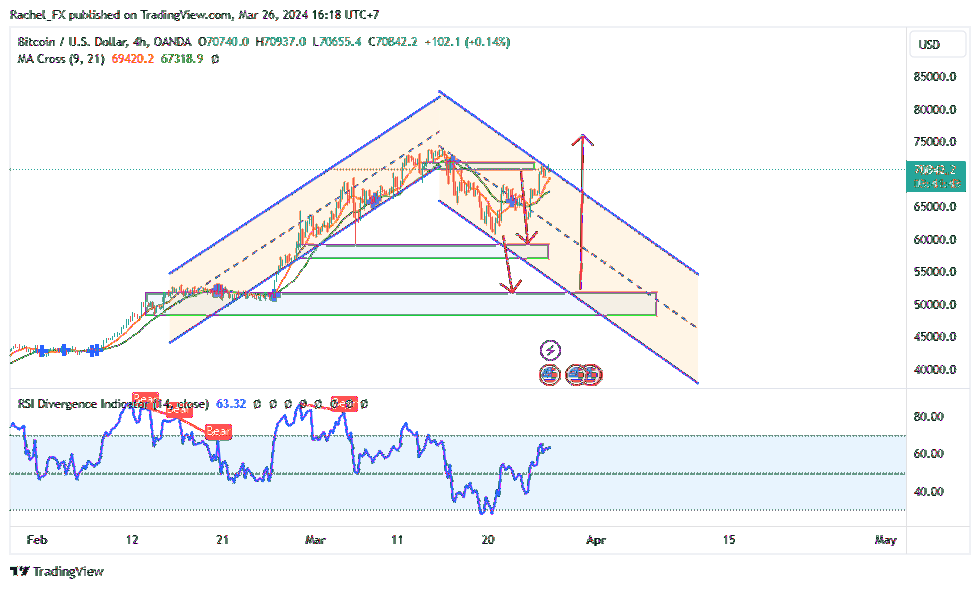Screen dimensions: 980x589
Task: Click 60000.0 on the price axis
Action: click(935, 239)
